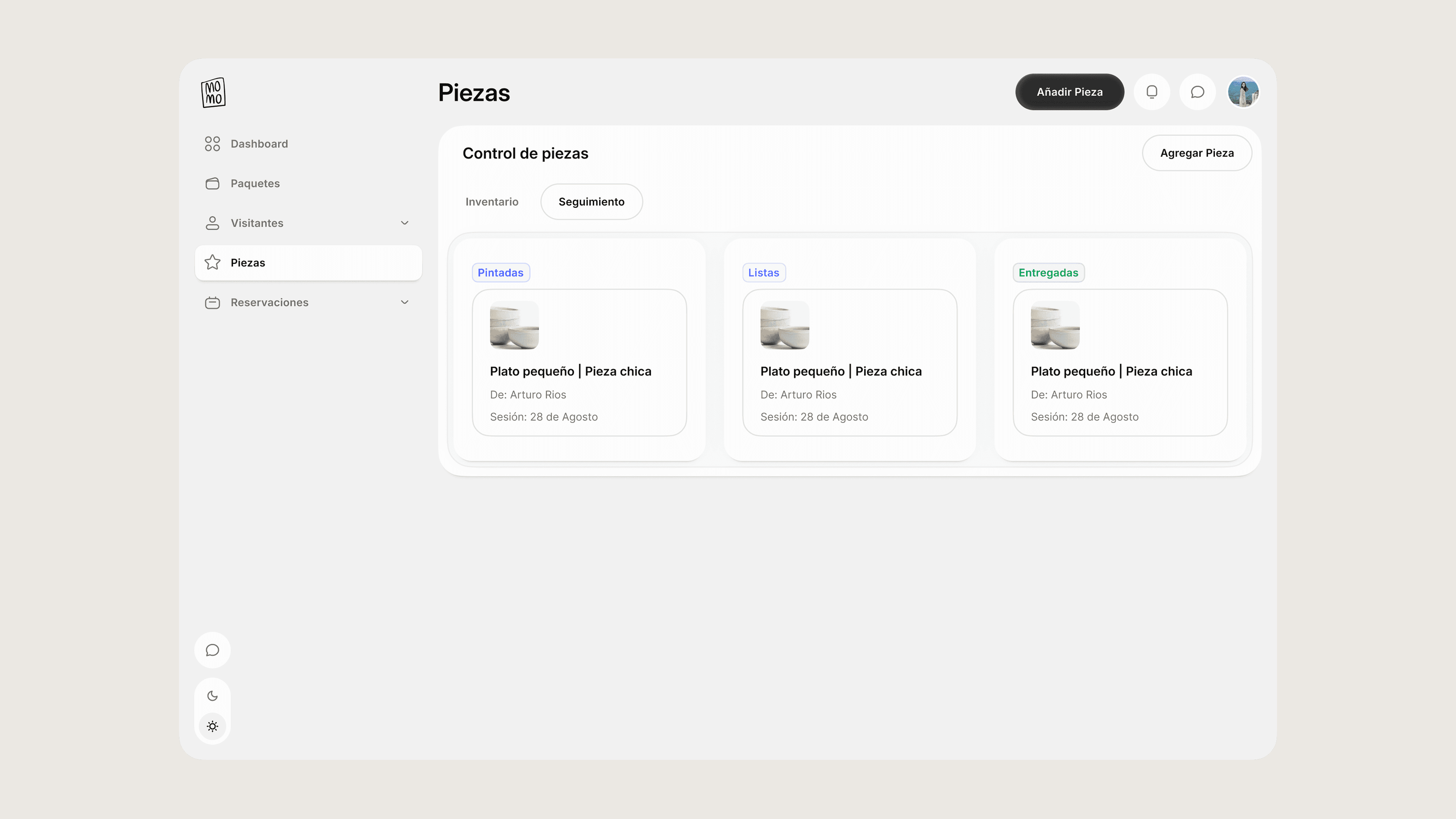Click the Paquetes wallet icon
Viewport: 1456px width, 819px height.
[x=212, y=183]
